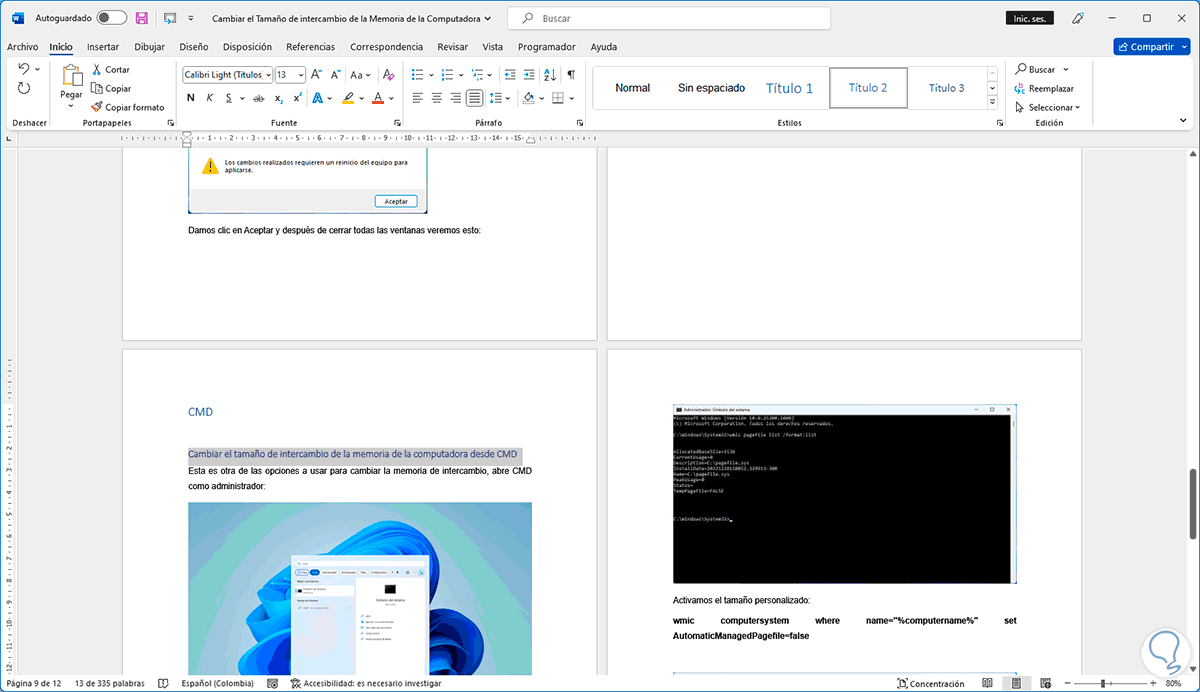Switch to the Insertar tab
The height and width of the screenshot is (692, 1200).
pyautogui.click(x=103, y=47)
